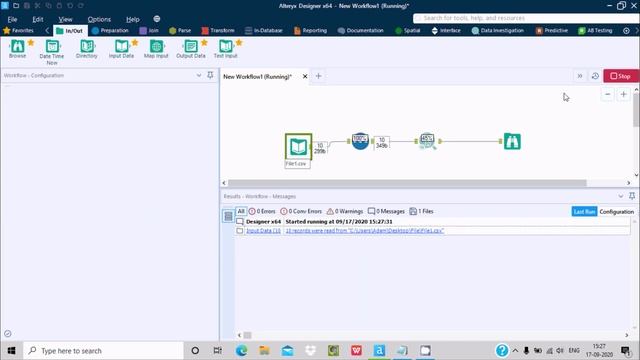Click the canvas horizontal scrollbar
Image resolution: width=640 pixels, height=360 pixels.
[x=407, y=183]
